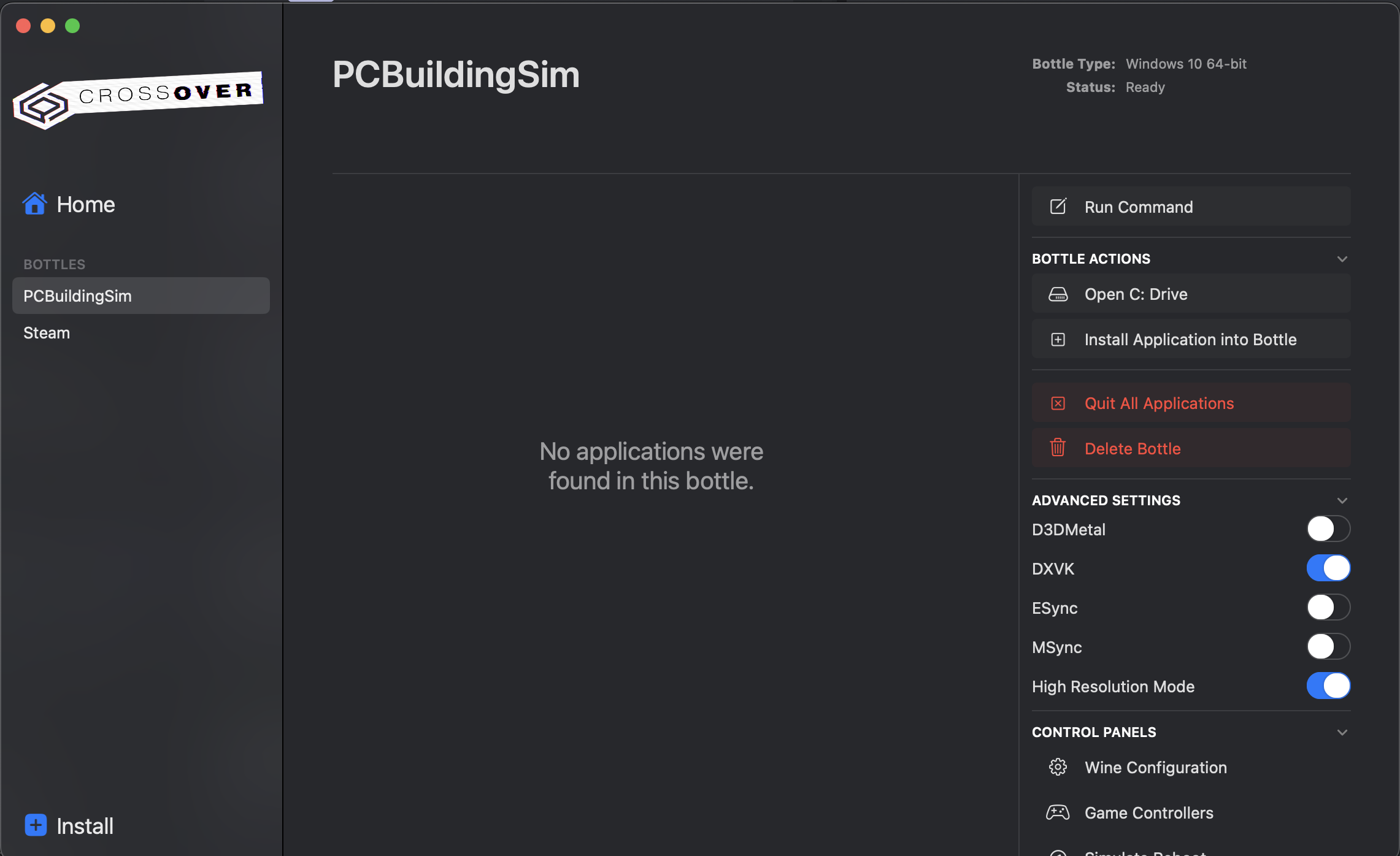Click the Home house icon in the sidebar
The width and height of the screenshot is (1400, 856).
pyautogui.click(x=35, y=204)
